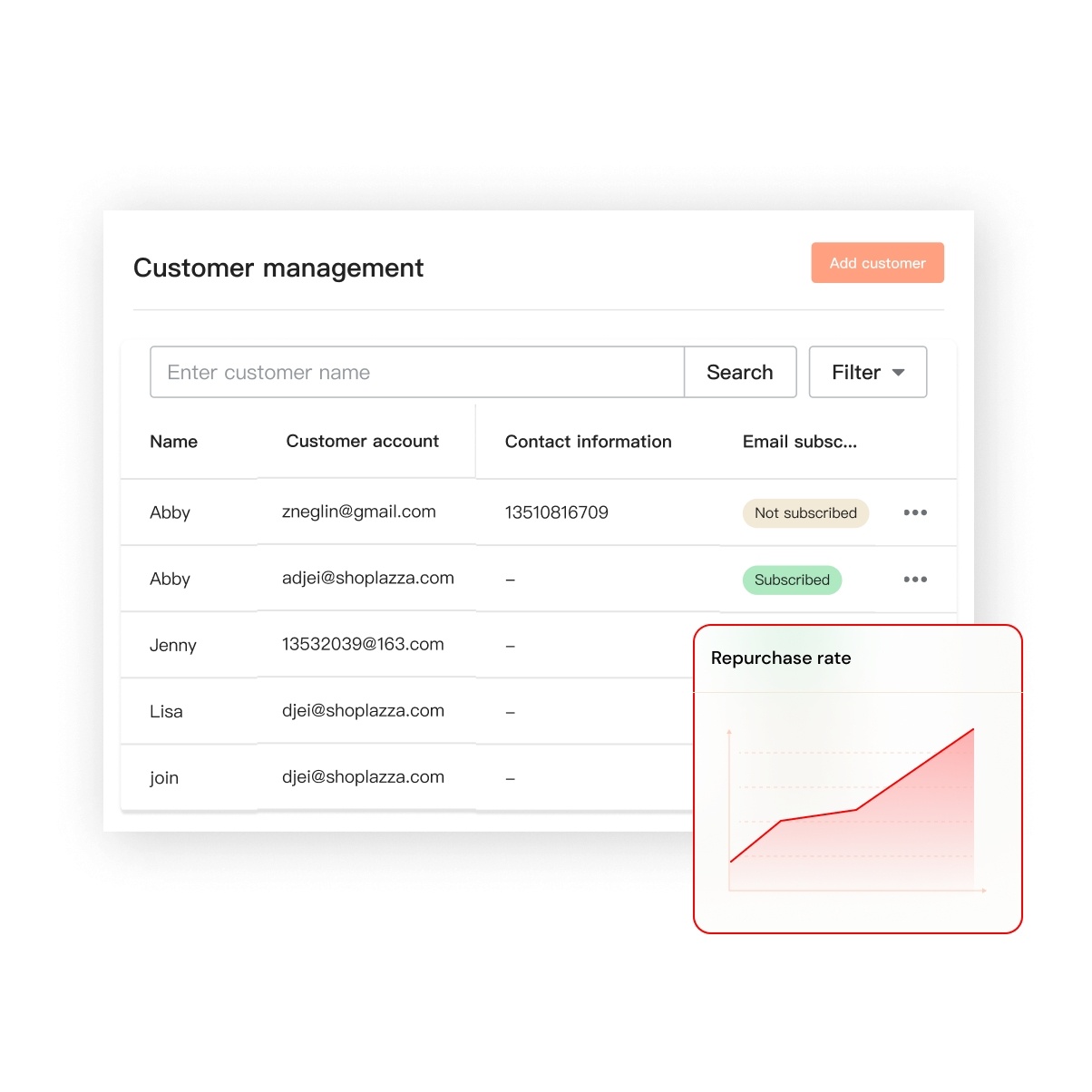The image size is (1092, 1092).
Task: Click email 13532039@163.com
Action: (x=363, y=644)
